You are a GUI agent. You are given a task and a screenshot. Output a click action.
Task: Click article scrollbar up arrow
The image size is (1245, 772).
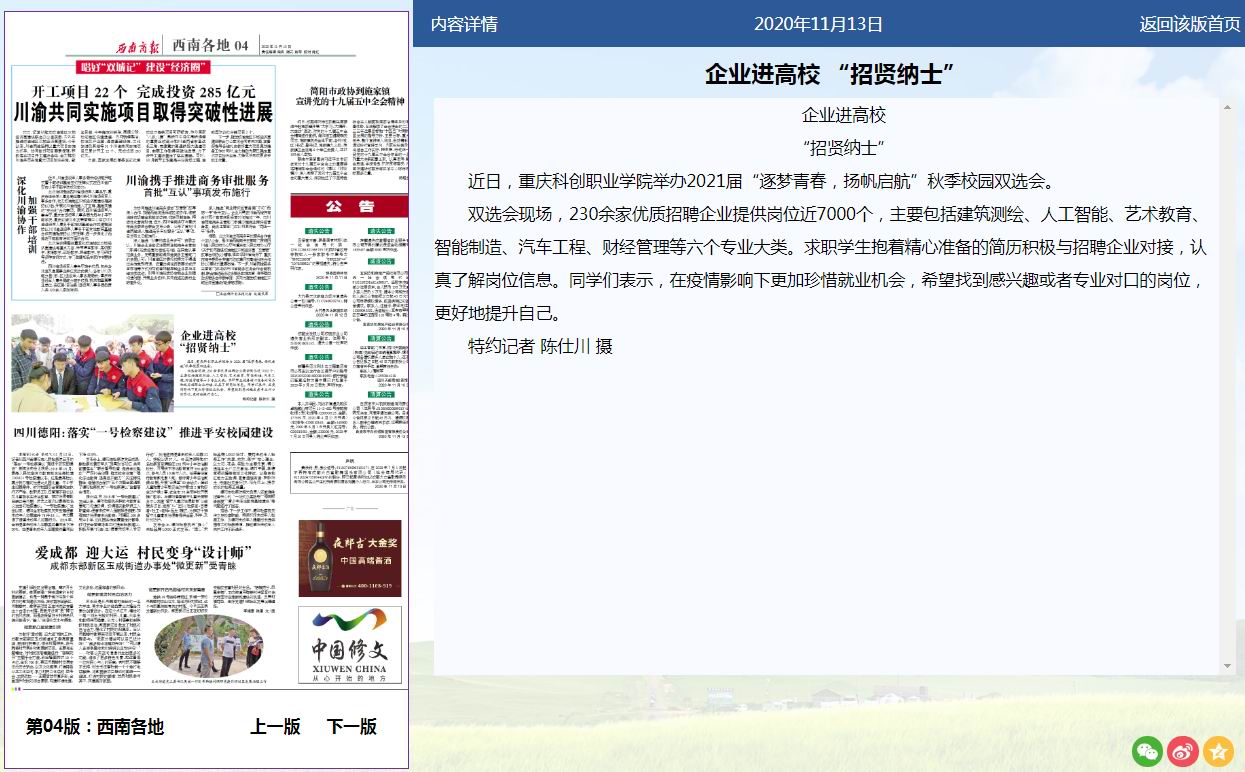point(1228,107)
